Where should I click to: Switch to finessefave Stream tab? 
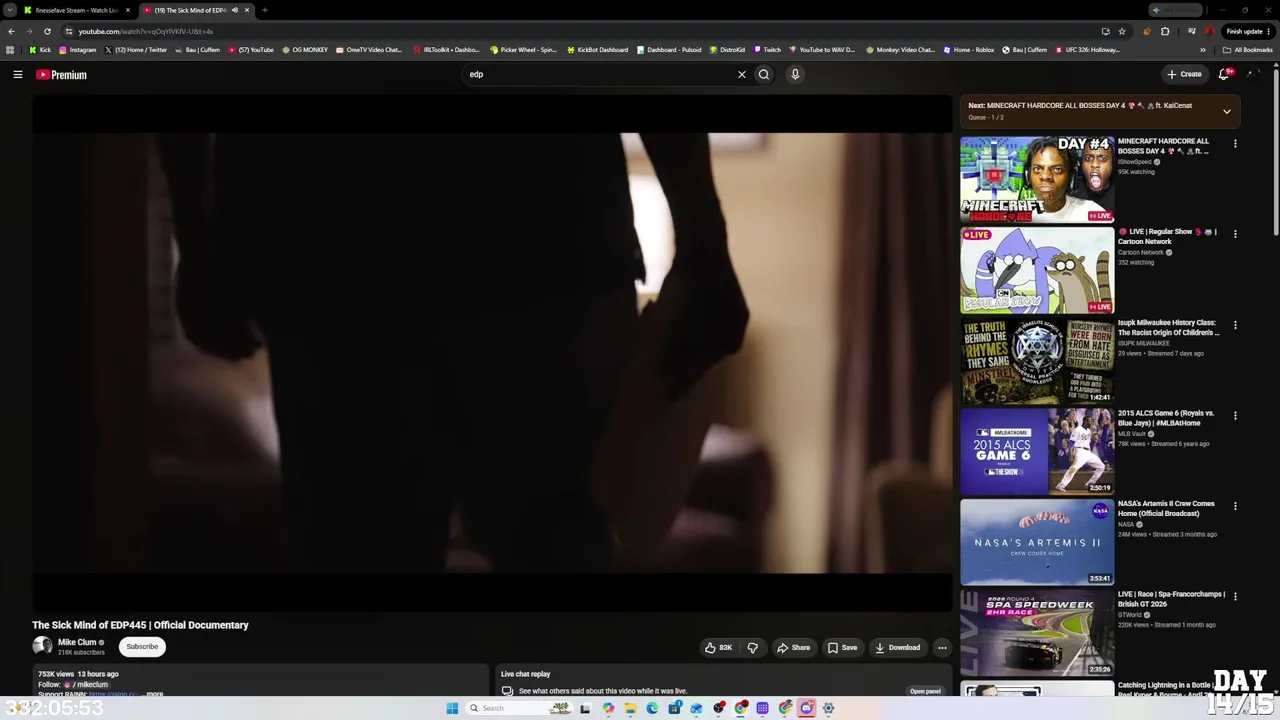76,10
